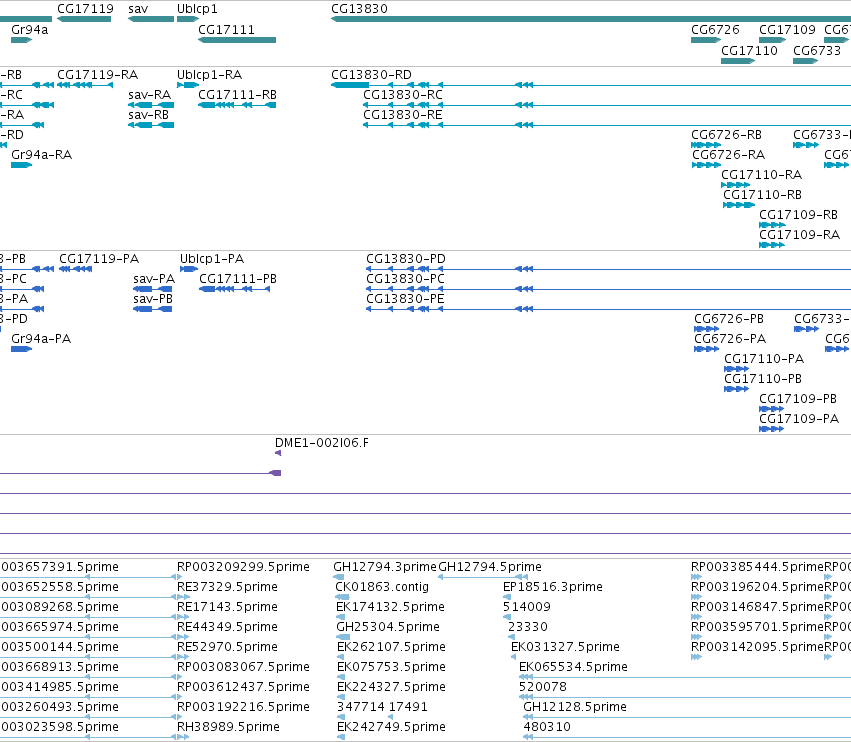Open protein CG17109-PB

pyautogui.click(x=798, y=398)
